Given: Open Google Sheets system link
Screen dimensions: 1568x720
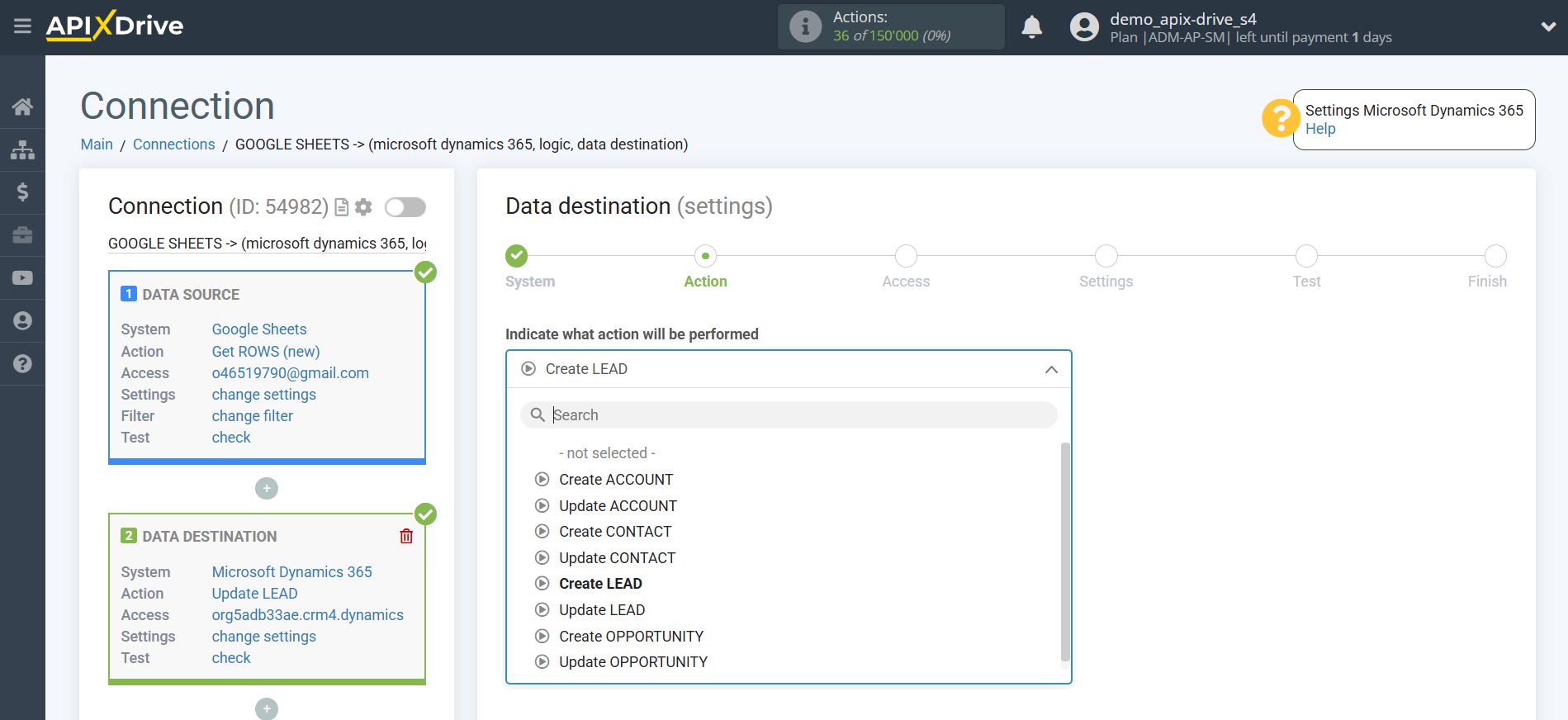Looking at the screenshot, I should (x=259, y=329).
